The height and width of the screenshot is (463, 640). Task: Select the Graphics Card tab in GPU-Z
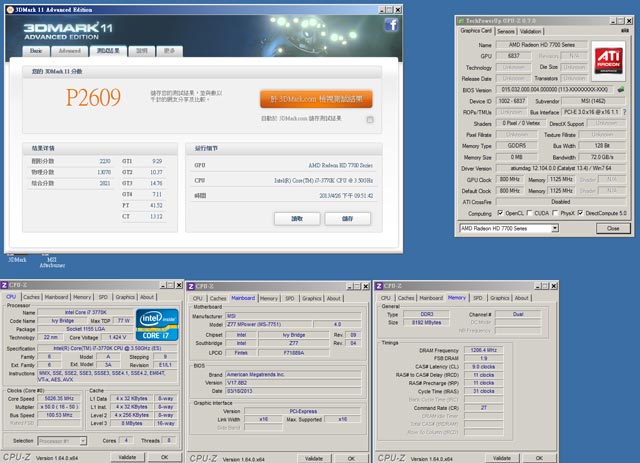(476, 31)
